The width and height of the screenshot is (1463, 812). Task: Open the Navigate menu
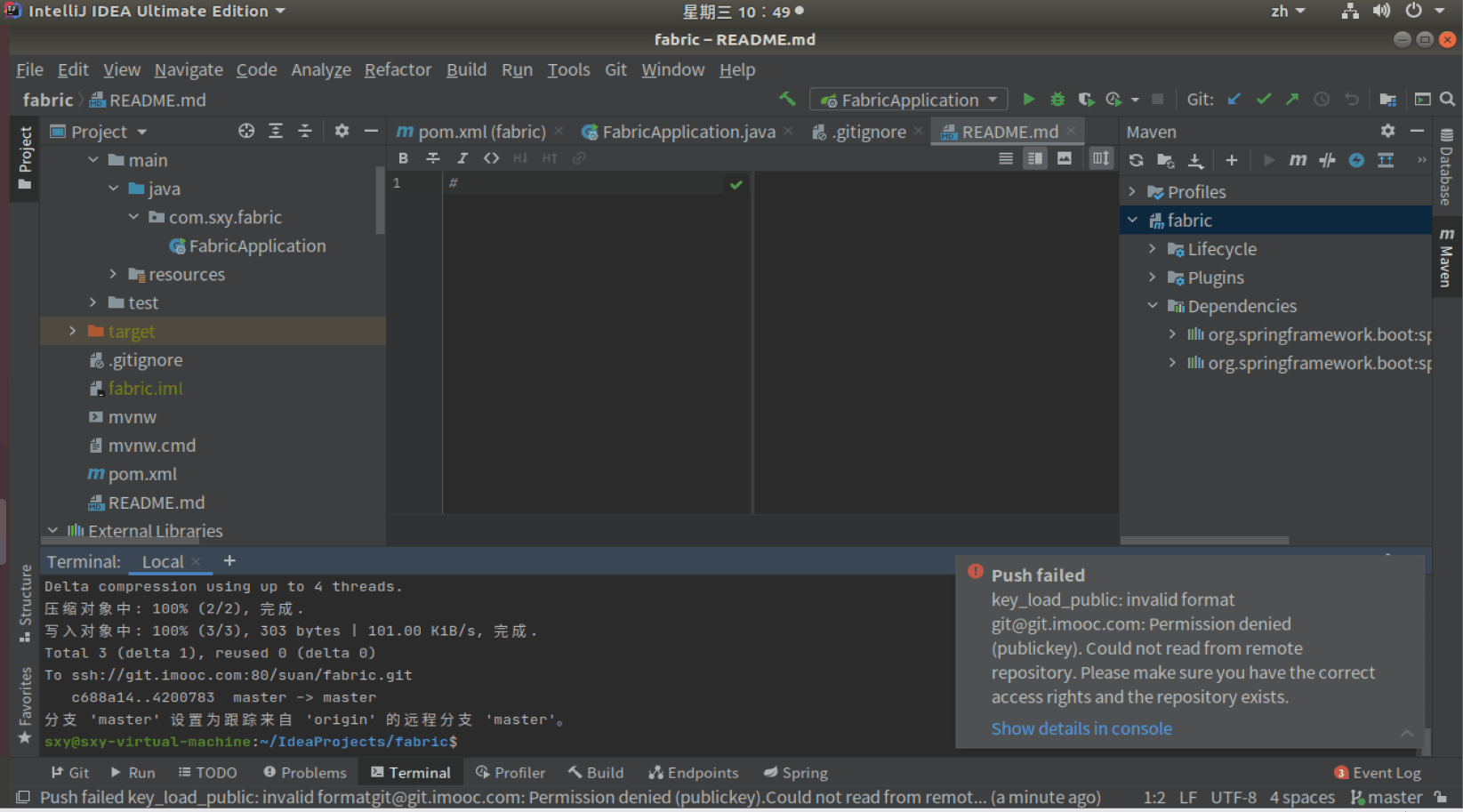coord(189,69)
